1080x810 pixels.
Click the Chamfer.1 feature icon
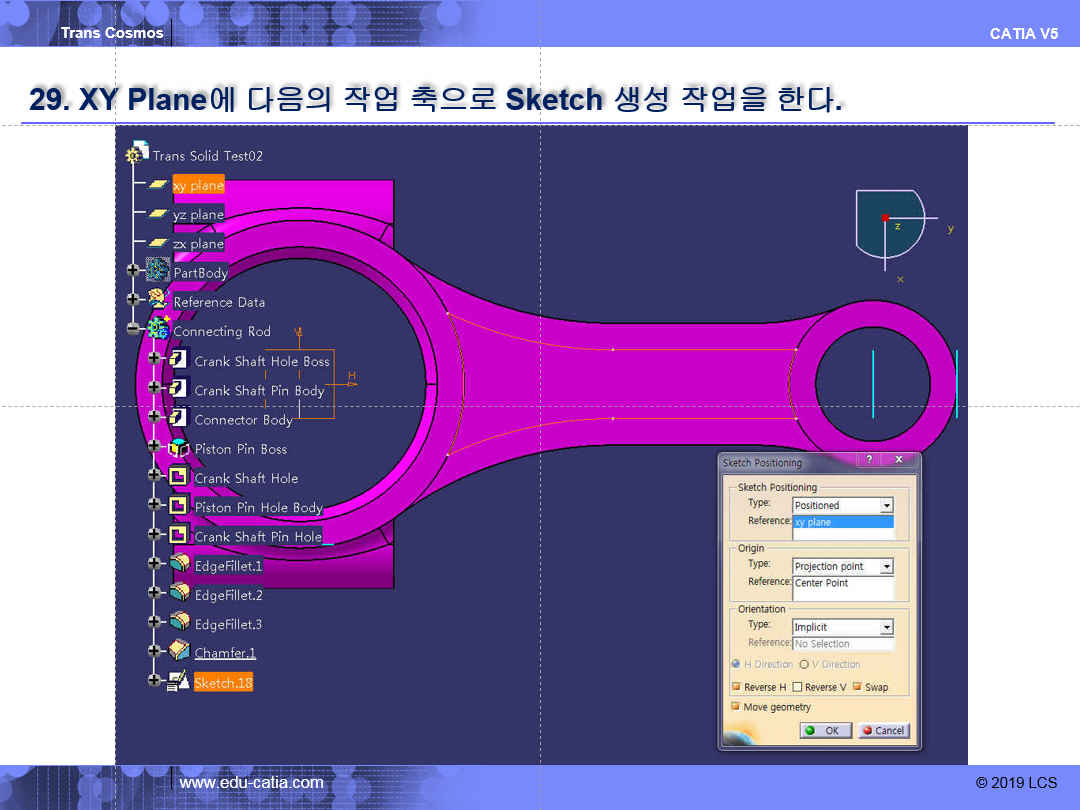coord(180,652)
